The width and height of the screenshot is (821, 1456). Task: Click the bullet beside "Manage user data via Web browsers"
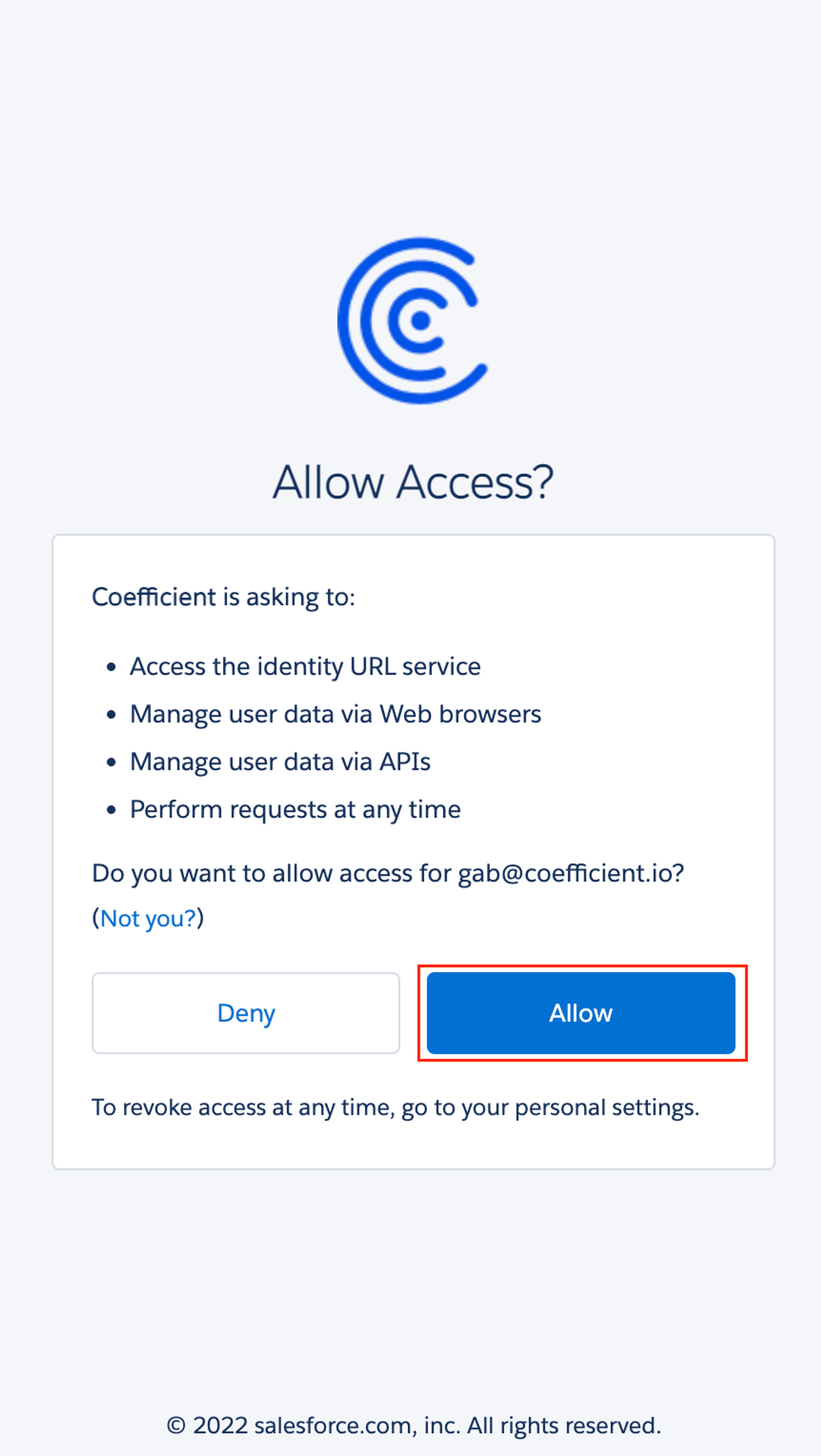pyautogui.click(x=111, y=715)
